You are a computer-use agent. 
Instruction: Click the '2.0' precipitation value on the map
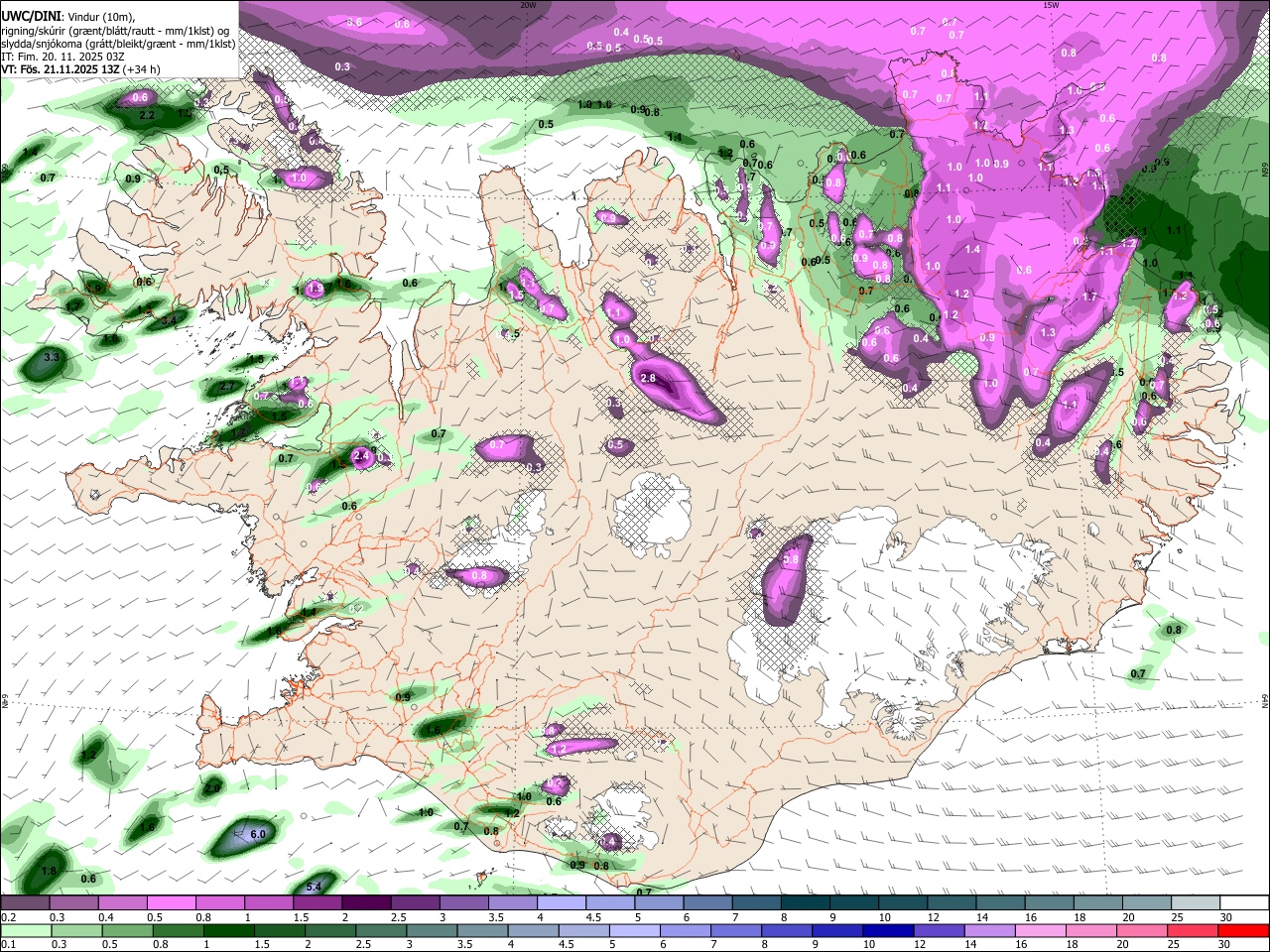click(212, 789)
